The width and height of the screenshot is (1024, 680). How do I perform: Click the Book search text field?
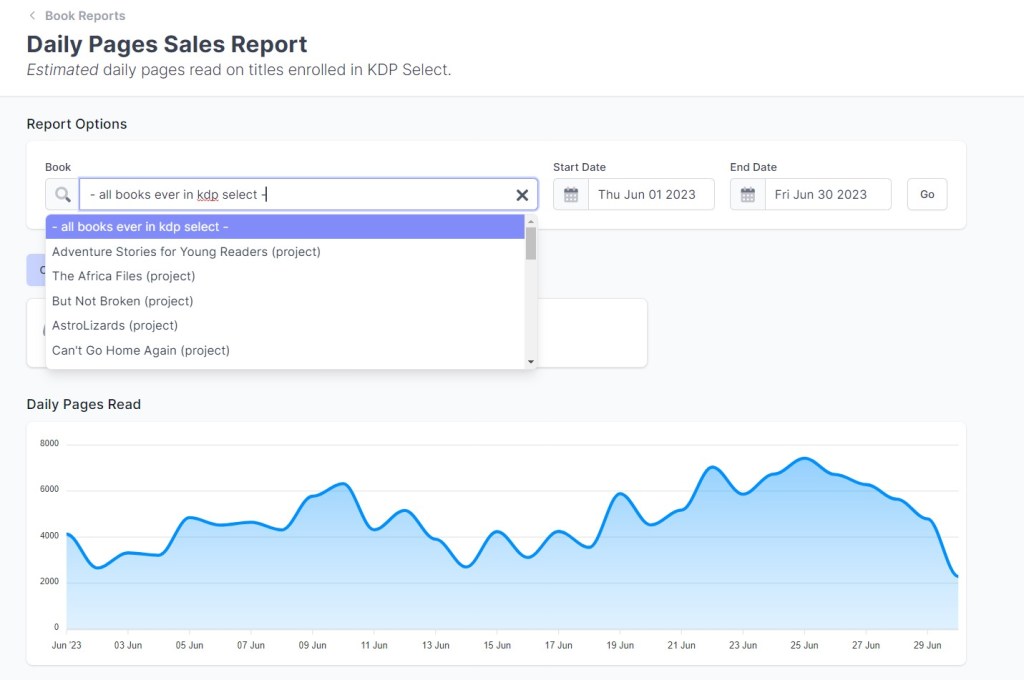point(300,195)
